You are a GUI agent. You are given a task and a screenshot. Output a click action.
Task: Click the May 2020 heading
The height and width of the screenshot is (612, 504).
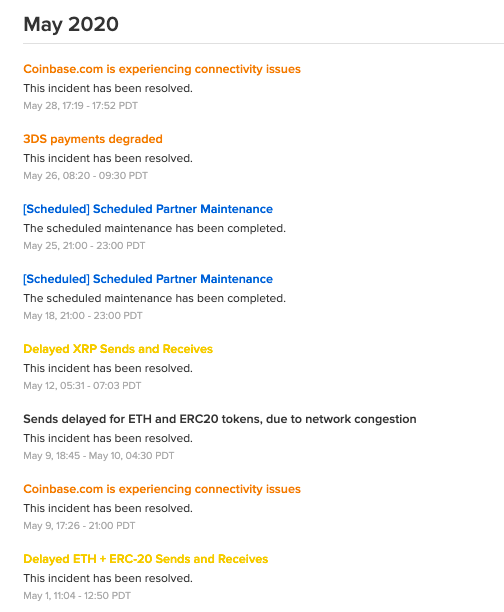[71, 25]
